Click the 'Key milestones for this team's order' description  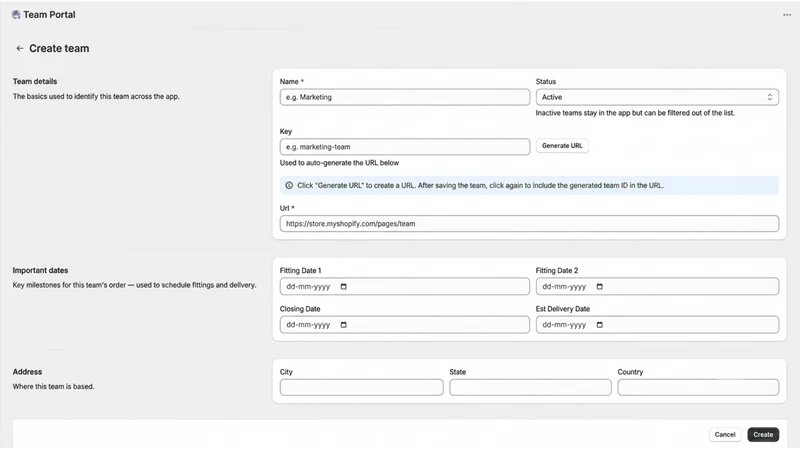point(134,285)
